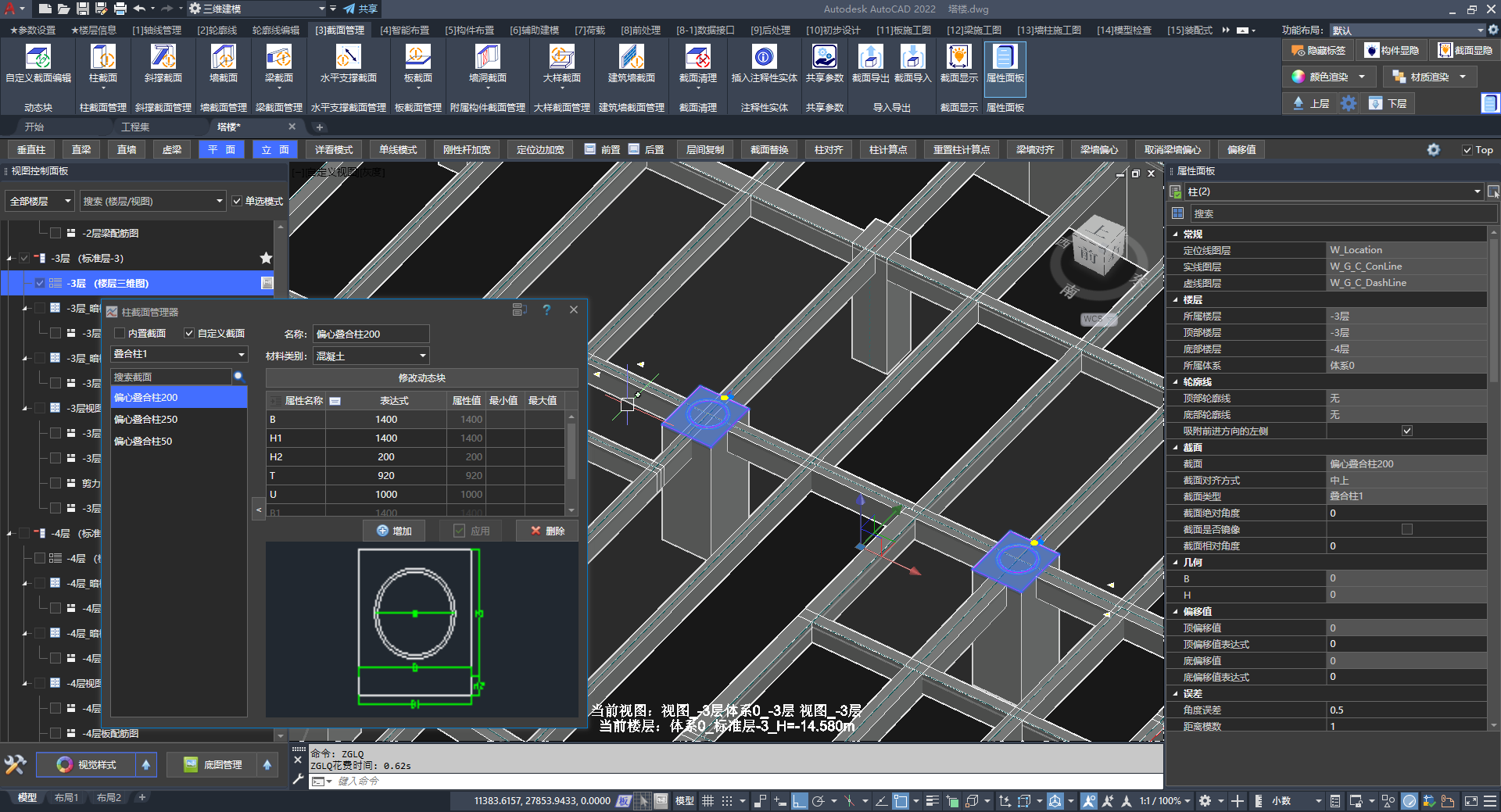Viewport: 1501px width, 812px height.
Task: Open the 颜色渲染 color render control
Action: coord(1327,77)
